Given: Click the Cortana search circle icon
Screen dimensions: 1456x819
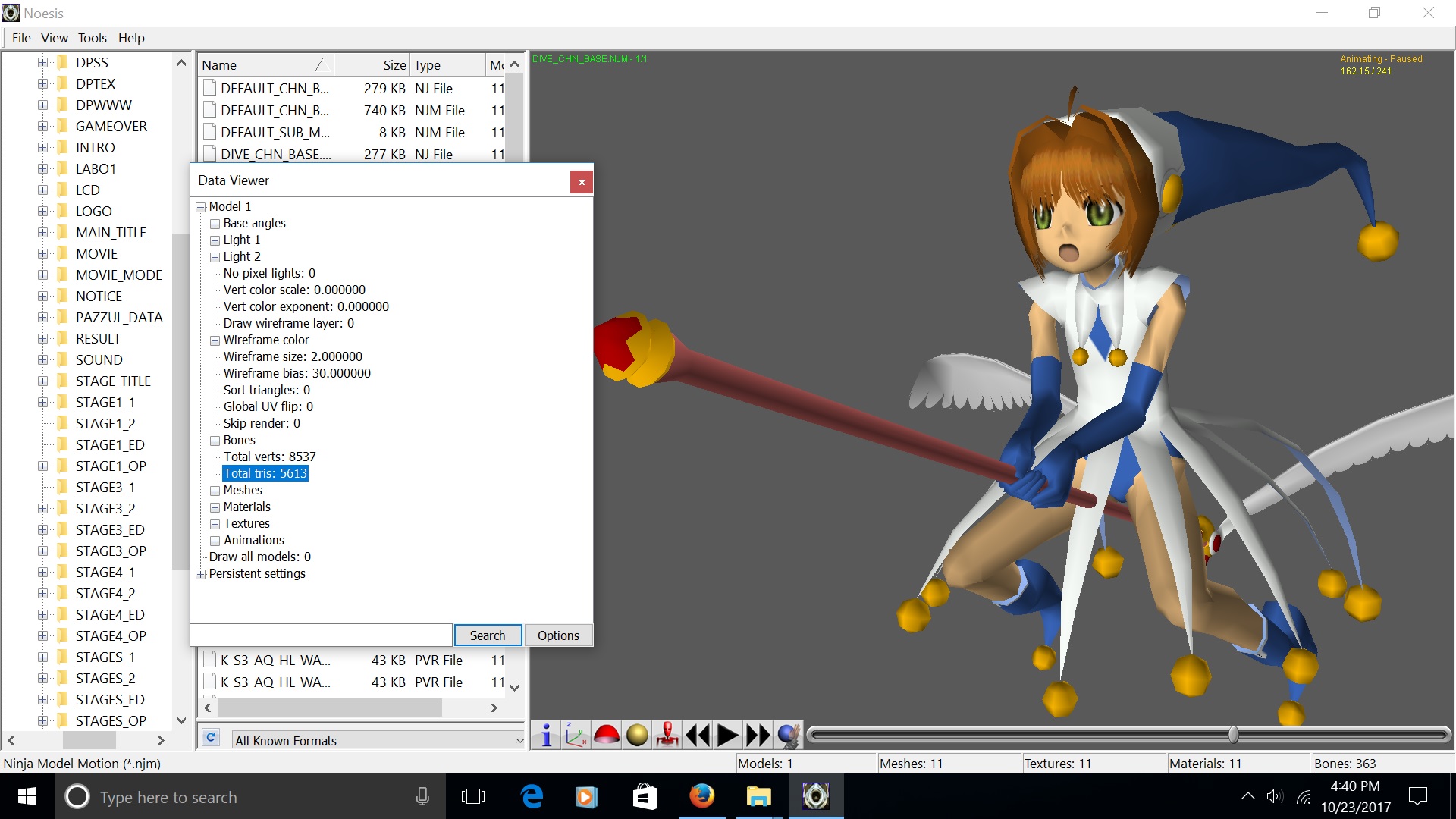Looking at the screenshot, I should 77,797.
